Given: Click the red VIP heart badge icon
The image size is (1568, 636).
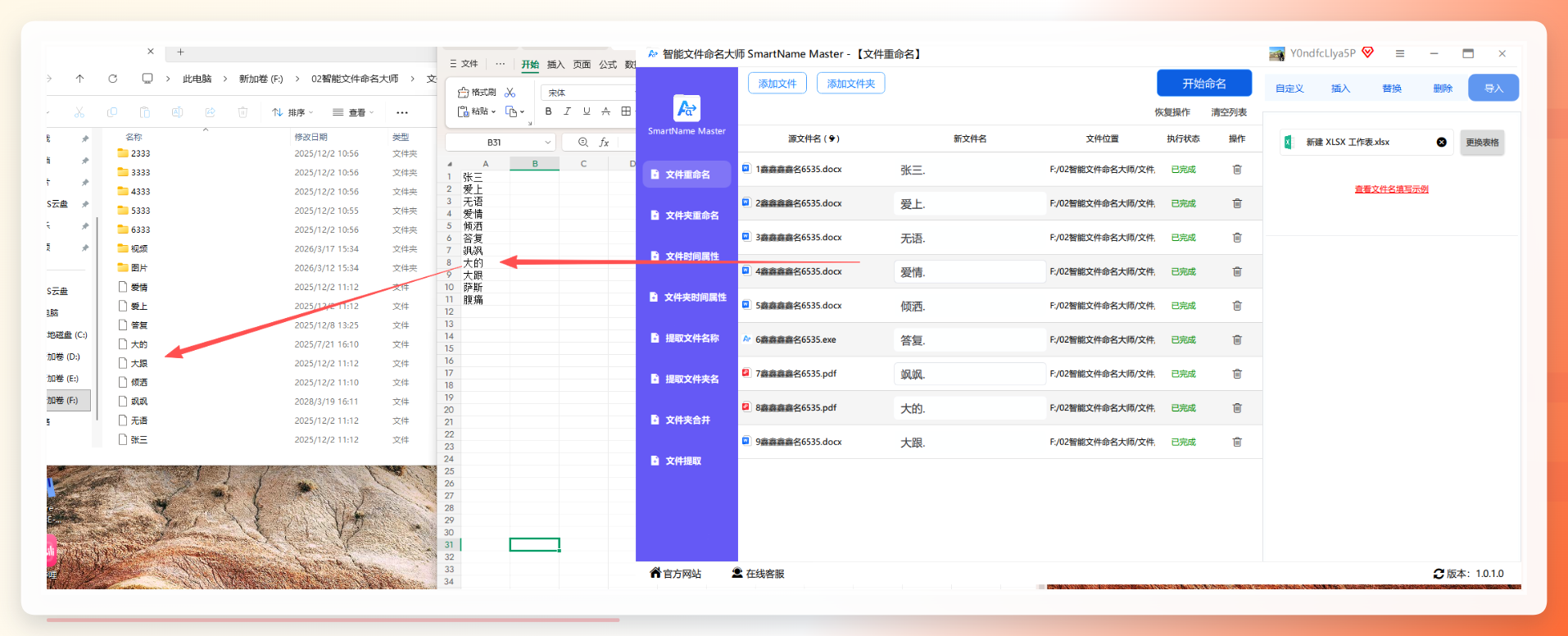Looking at the screenshot, I should coord(1367,52).
